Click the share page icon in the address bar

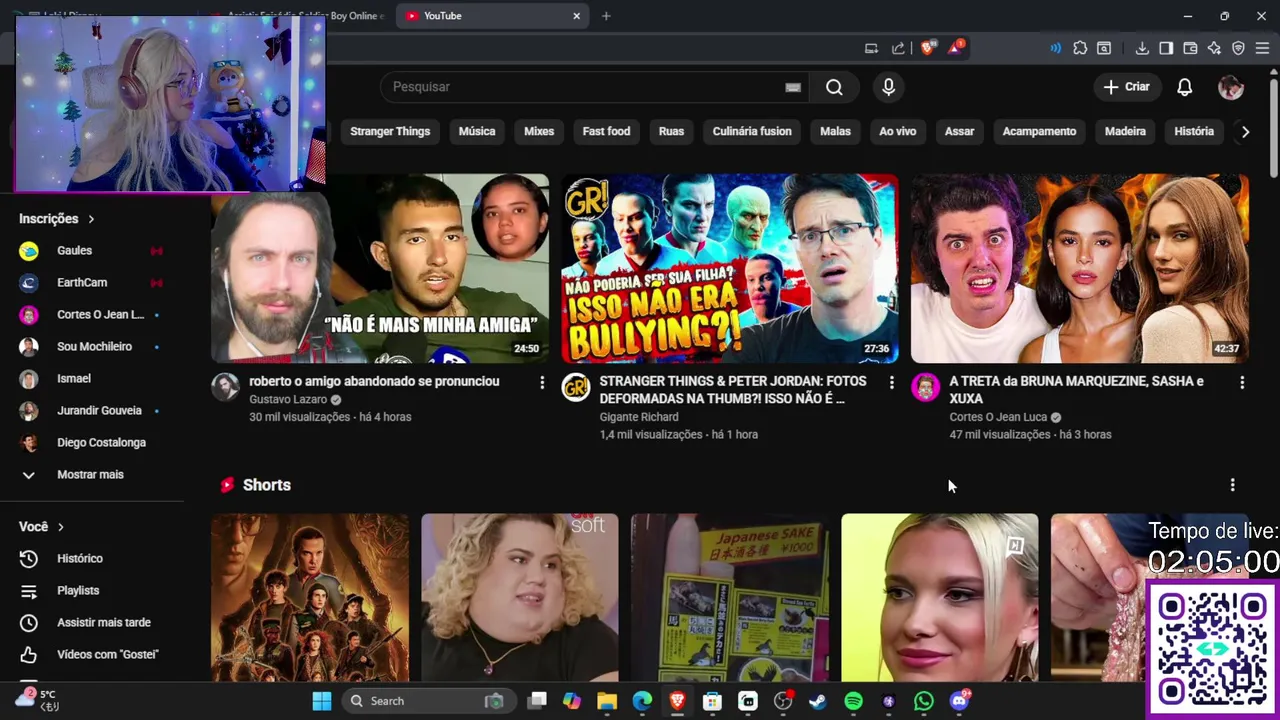coord(898,48)
